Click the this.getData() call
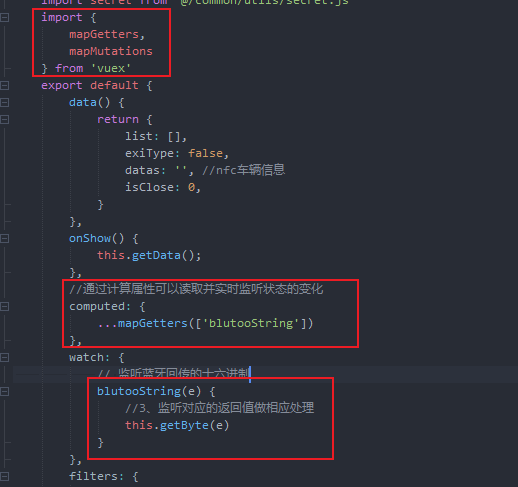 [x=149, y=255]
